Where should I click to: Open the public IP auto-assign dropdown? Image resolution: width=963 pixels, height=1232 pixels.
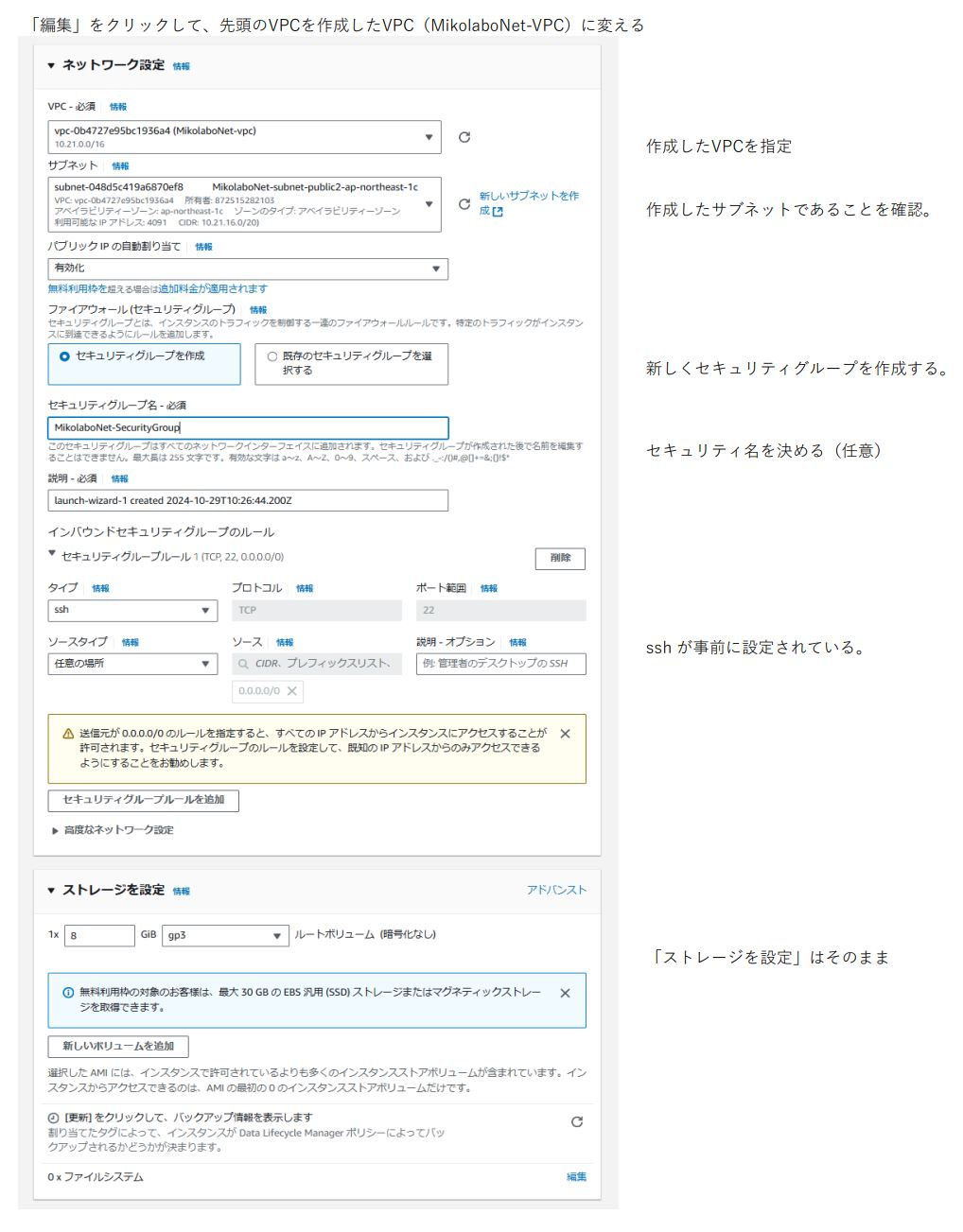coord(248,269)
